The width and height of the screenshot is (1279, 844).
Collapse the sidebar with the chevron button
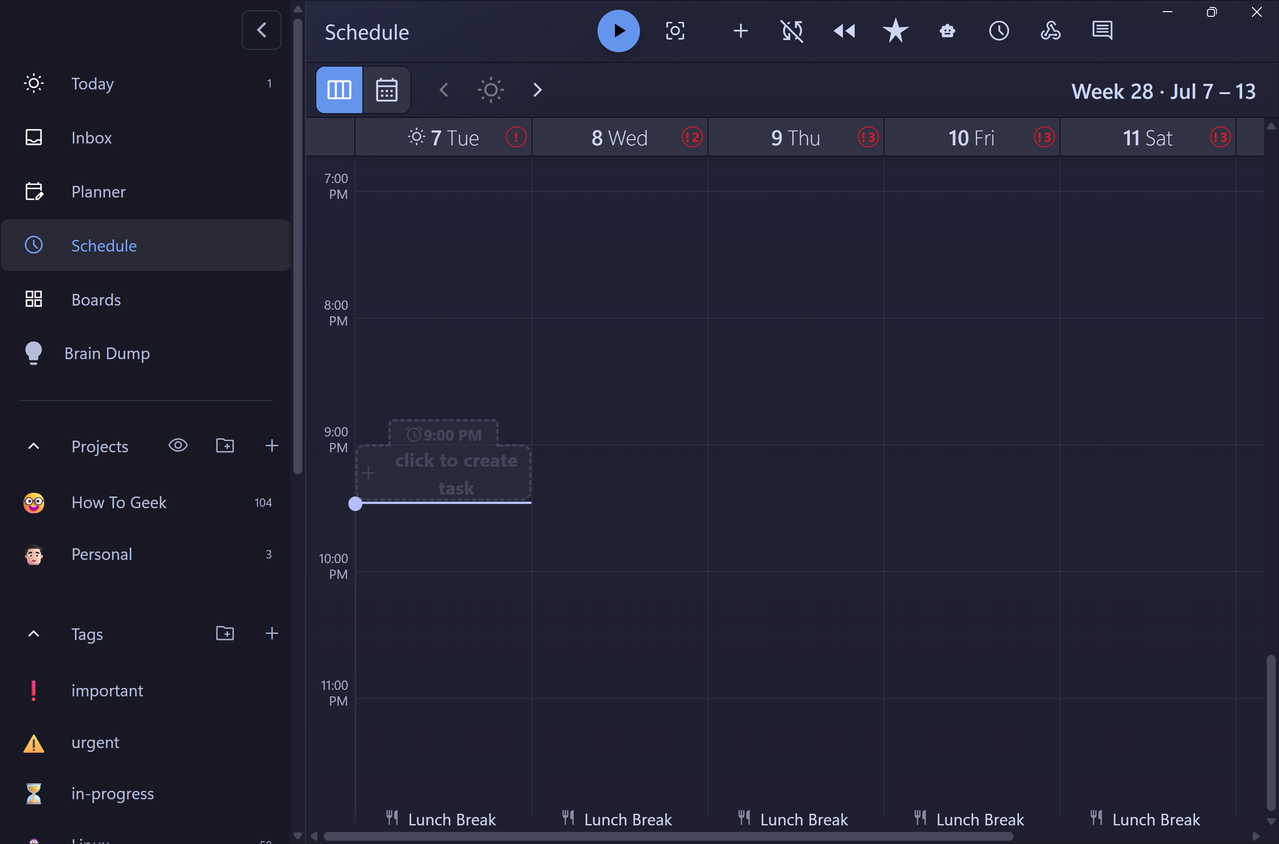(261, 30)
